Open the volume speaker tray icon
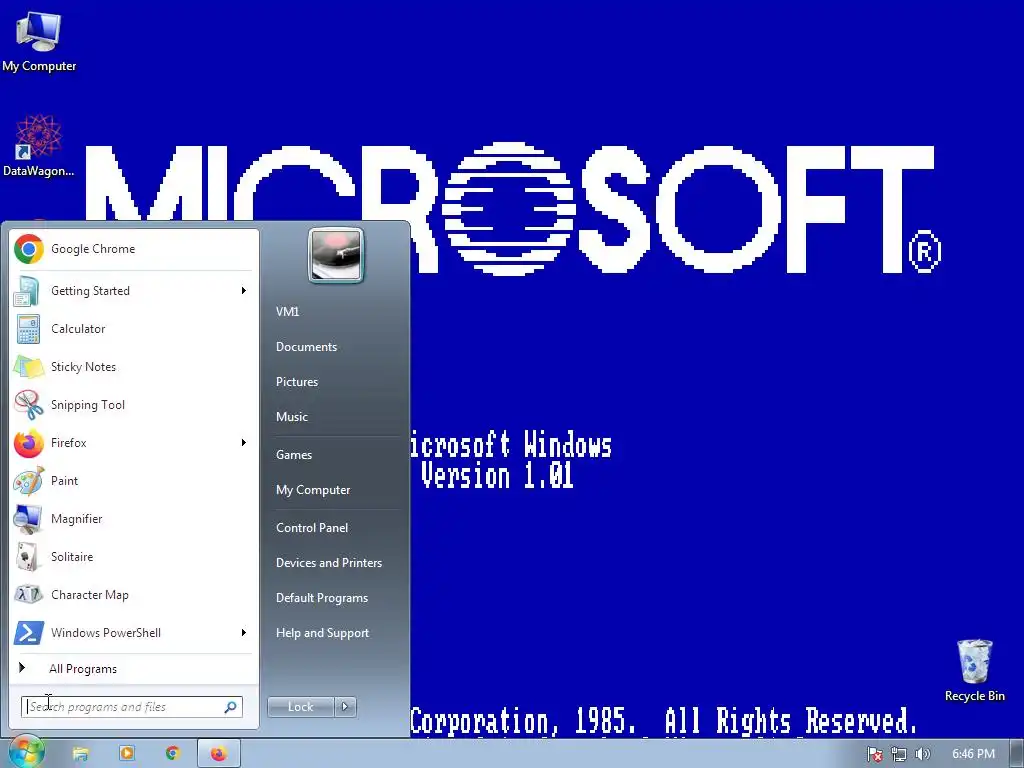 coord(923,754)
